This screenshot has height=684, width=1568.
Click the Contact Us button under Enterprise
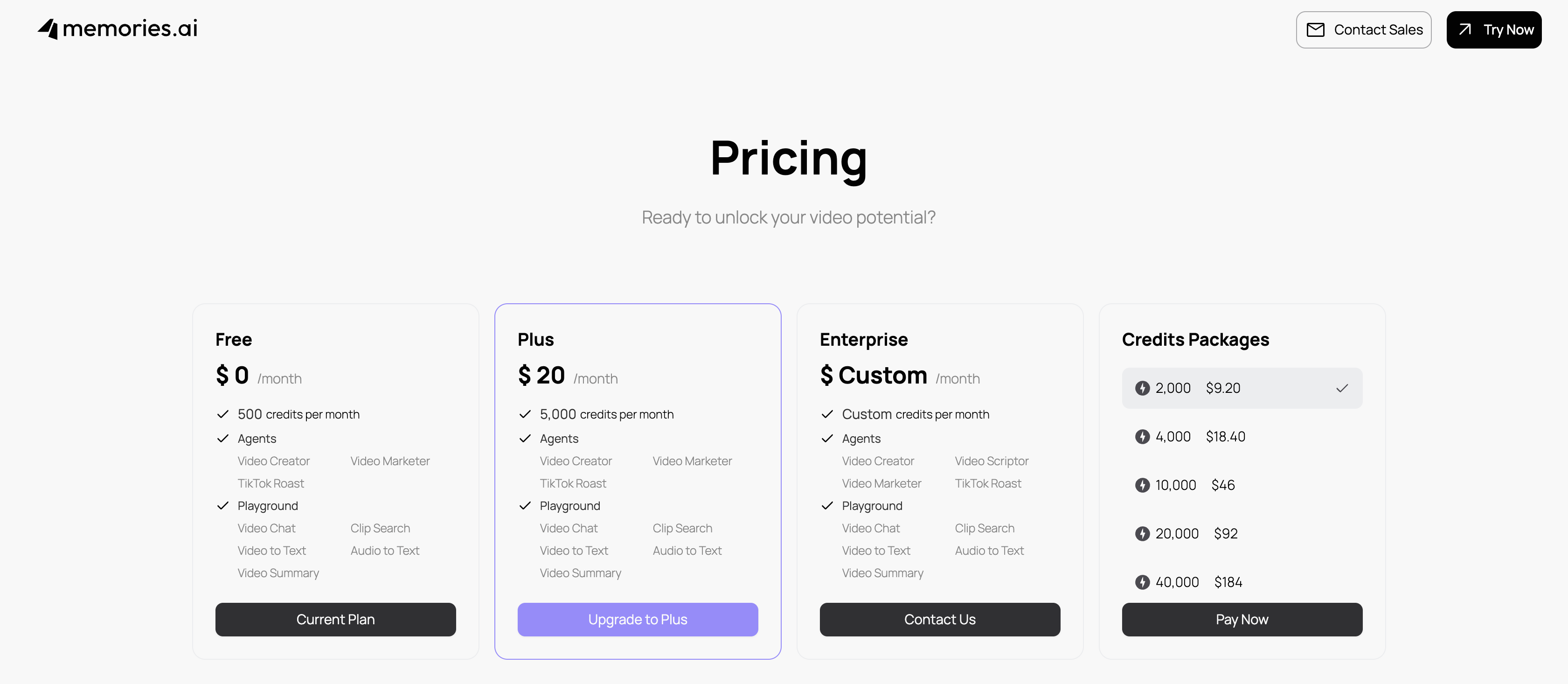click(939, 620)
